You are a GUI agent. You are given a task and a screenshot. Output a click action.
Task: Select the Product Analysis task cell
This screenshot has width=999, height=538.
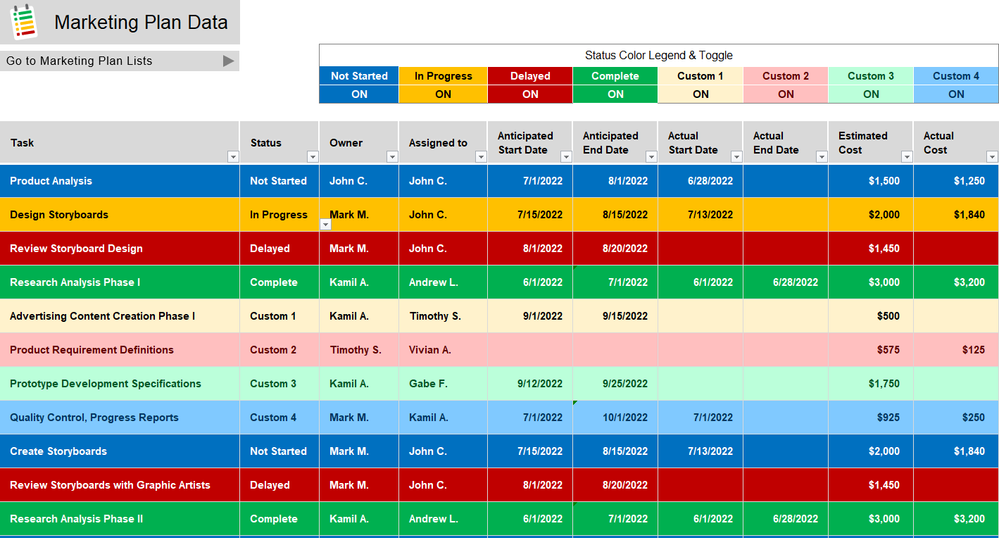(120, 181)
